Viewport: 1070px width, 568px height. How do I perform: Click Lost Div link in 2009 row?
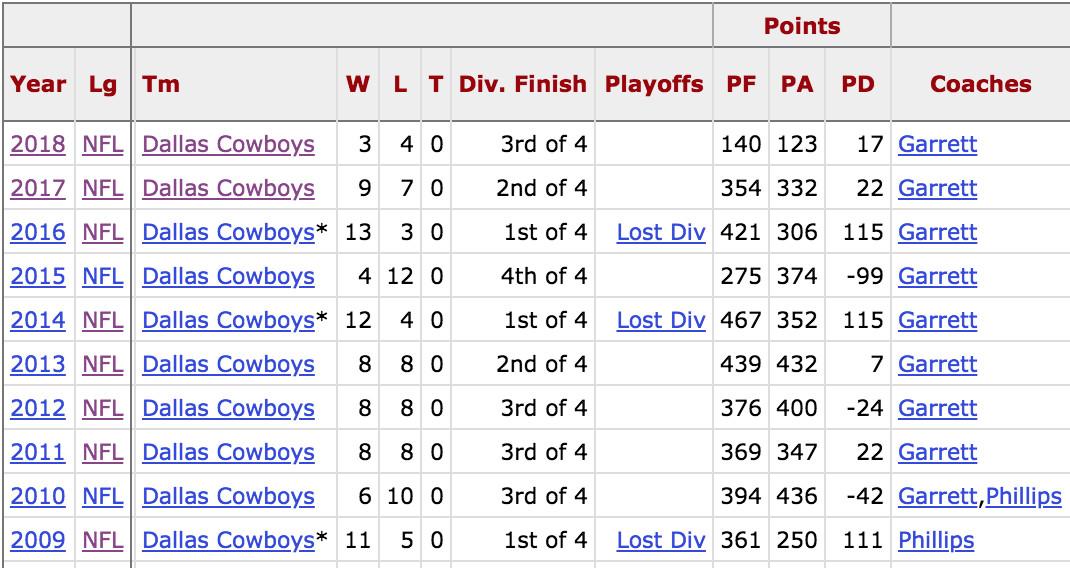[661, 540]
